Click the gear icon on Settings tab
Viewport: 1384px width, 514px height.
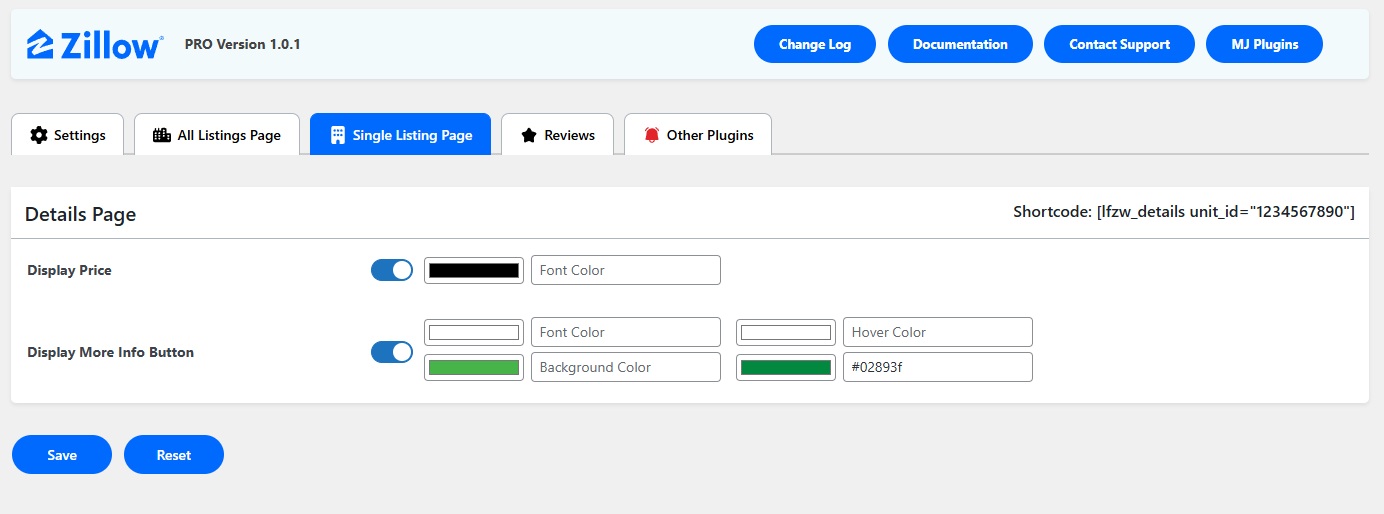(x=39, y=135)
